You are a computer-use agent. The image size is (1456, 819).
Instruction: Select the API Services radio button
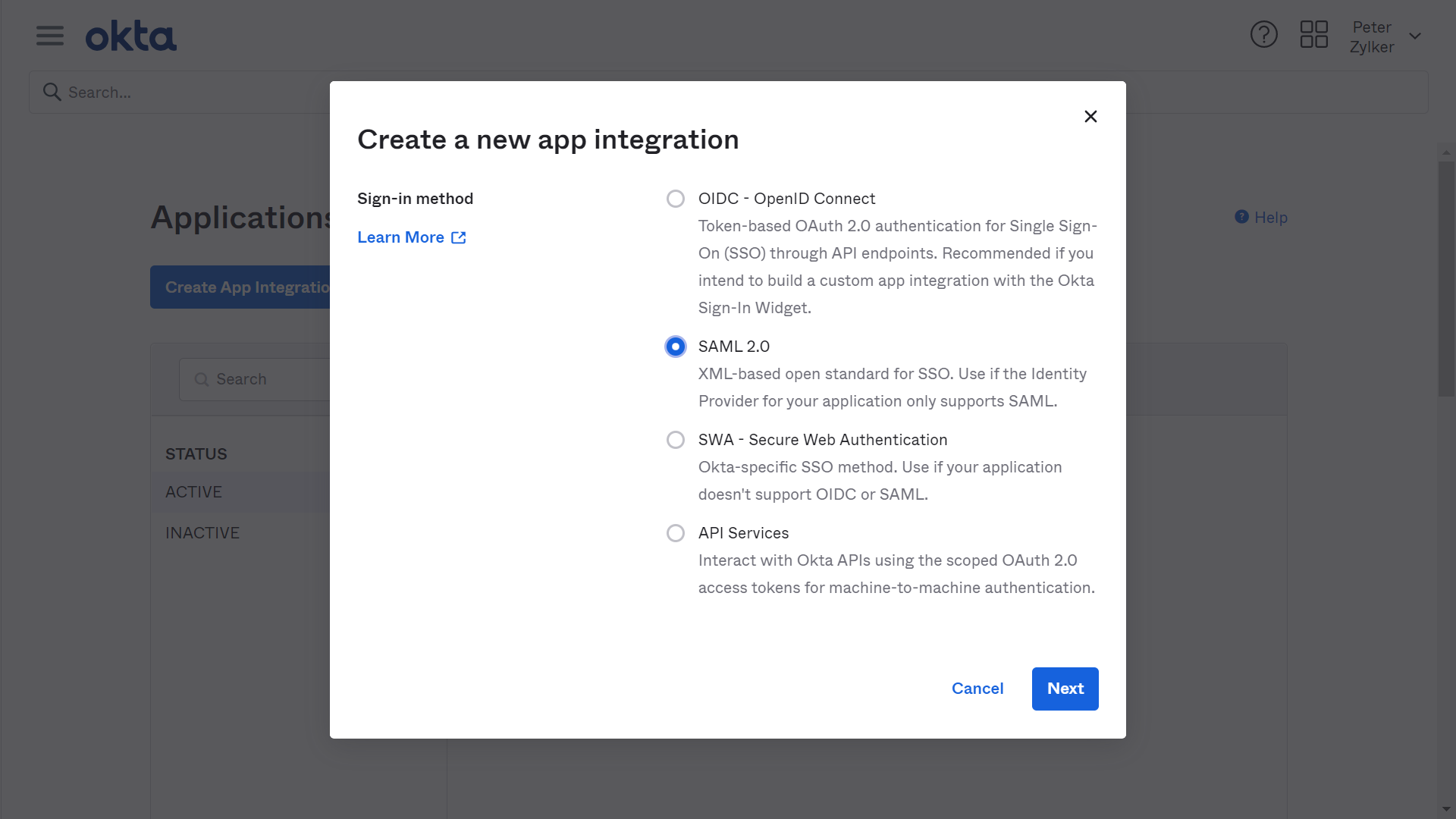[675, 533]
